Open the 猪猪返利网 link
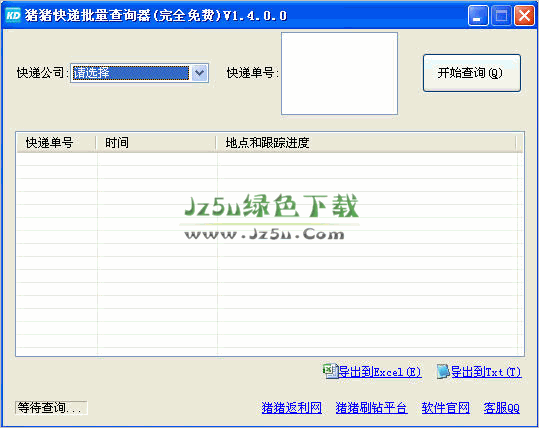This screenshot has height=428, width=539. point(292,408)
